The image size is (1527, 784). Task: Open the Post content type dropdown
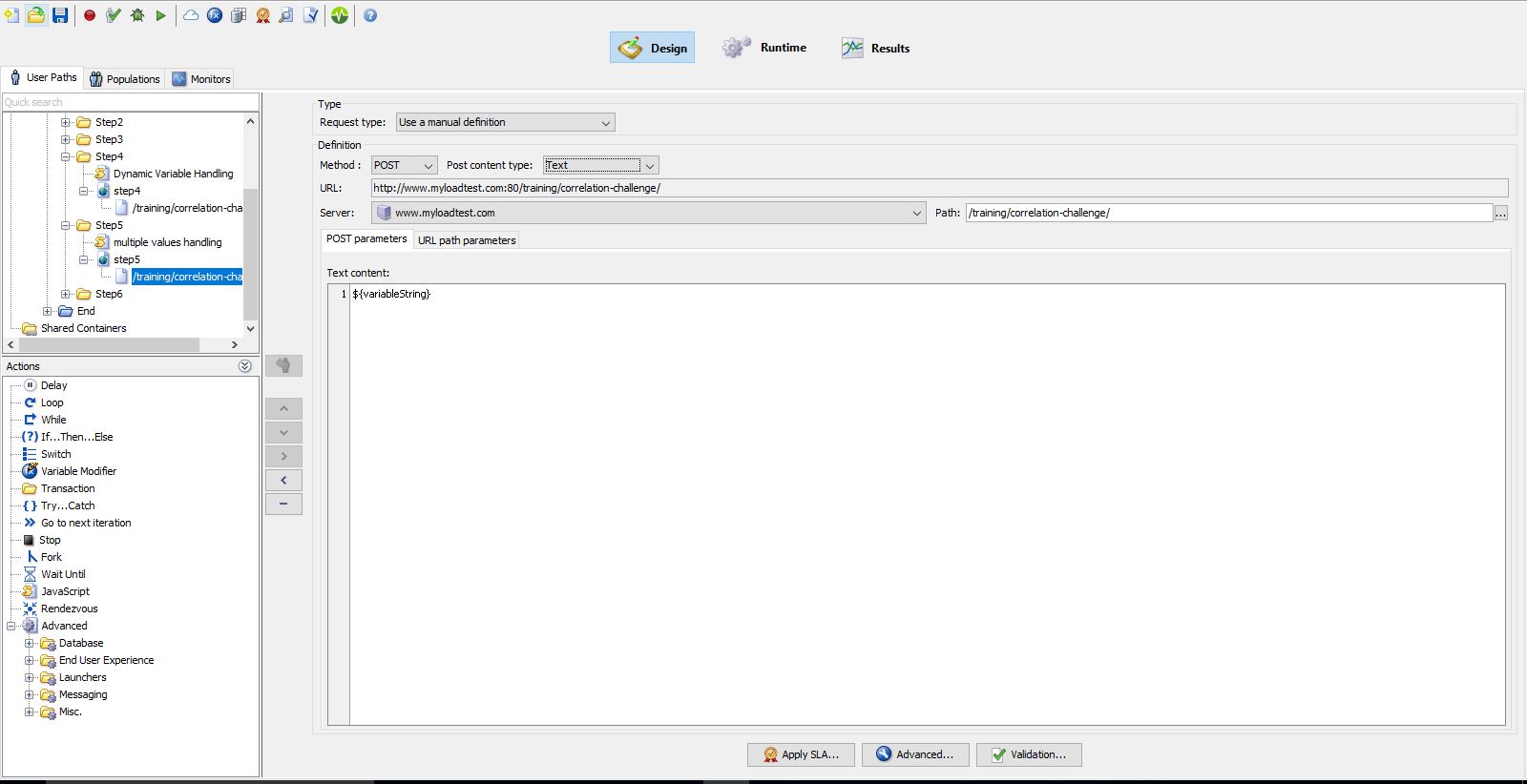click(x=601, y=165)
